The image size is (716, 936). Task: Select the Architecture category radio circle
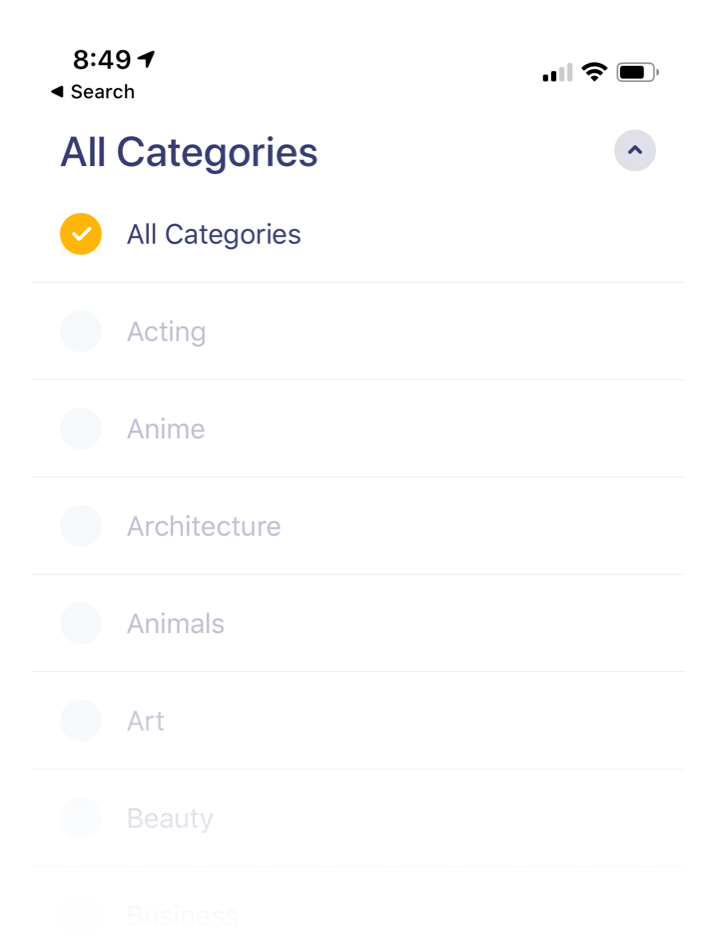tap(80, 525)
